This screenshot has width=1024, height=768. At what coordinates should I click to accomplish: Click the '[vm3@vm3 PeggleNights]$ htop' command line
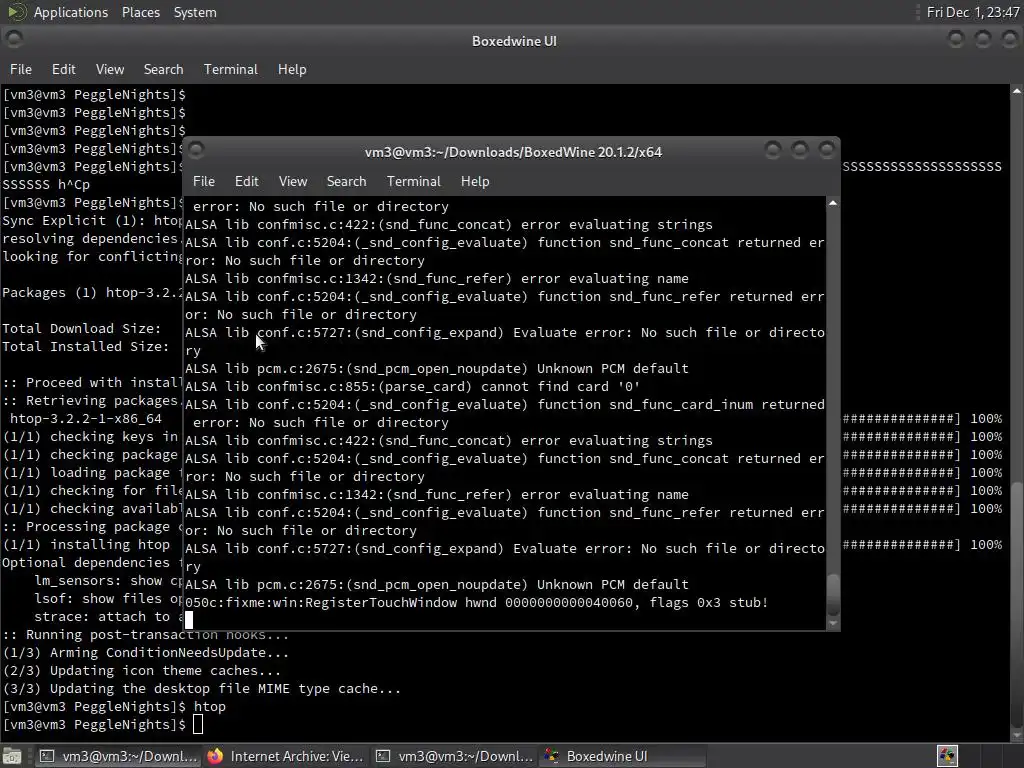tap(114, 707)
